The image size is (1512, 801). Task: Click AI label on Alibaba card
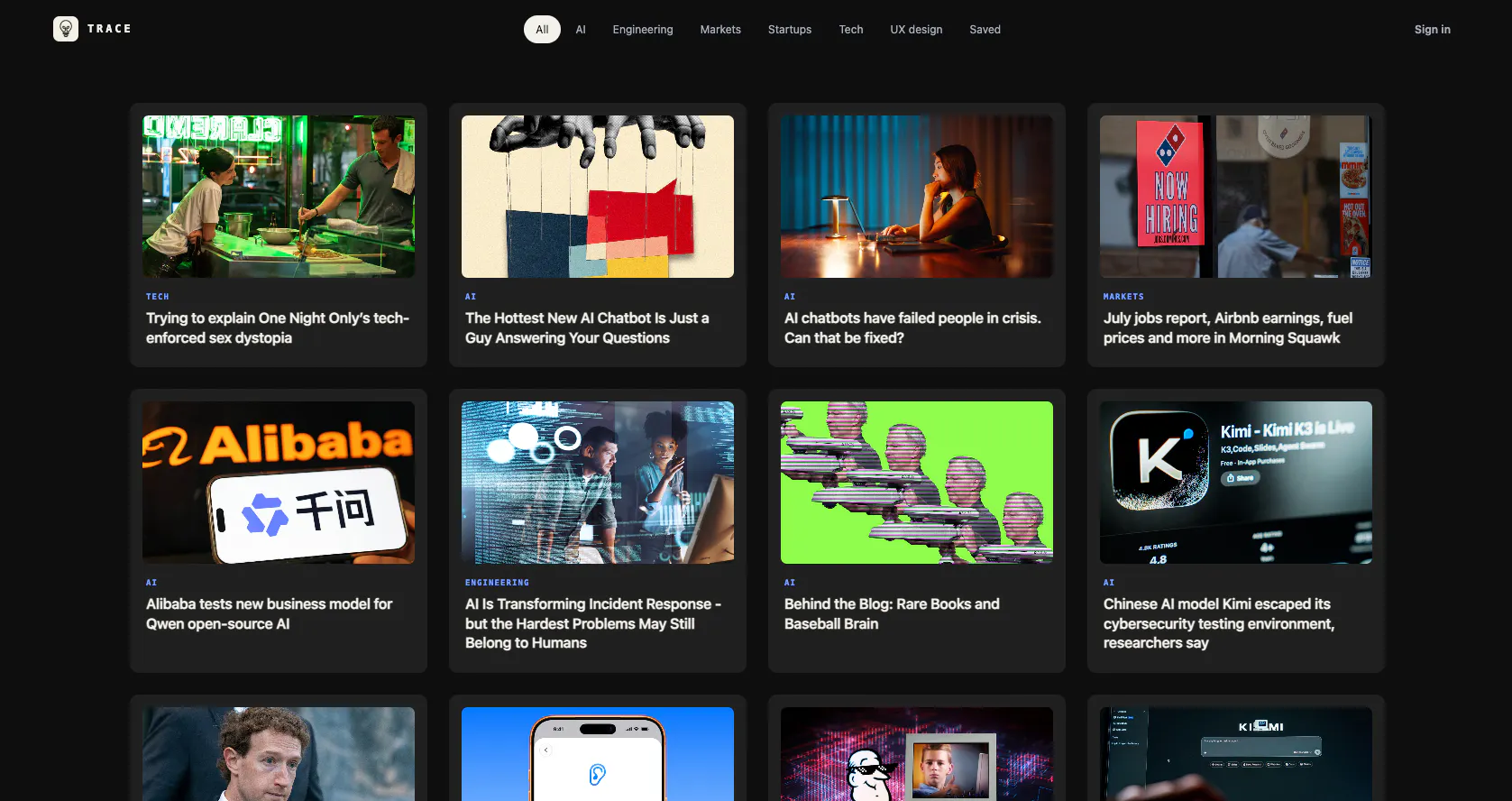pyautogui.click(x=151, y=583)
